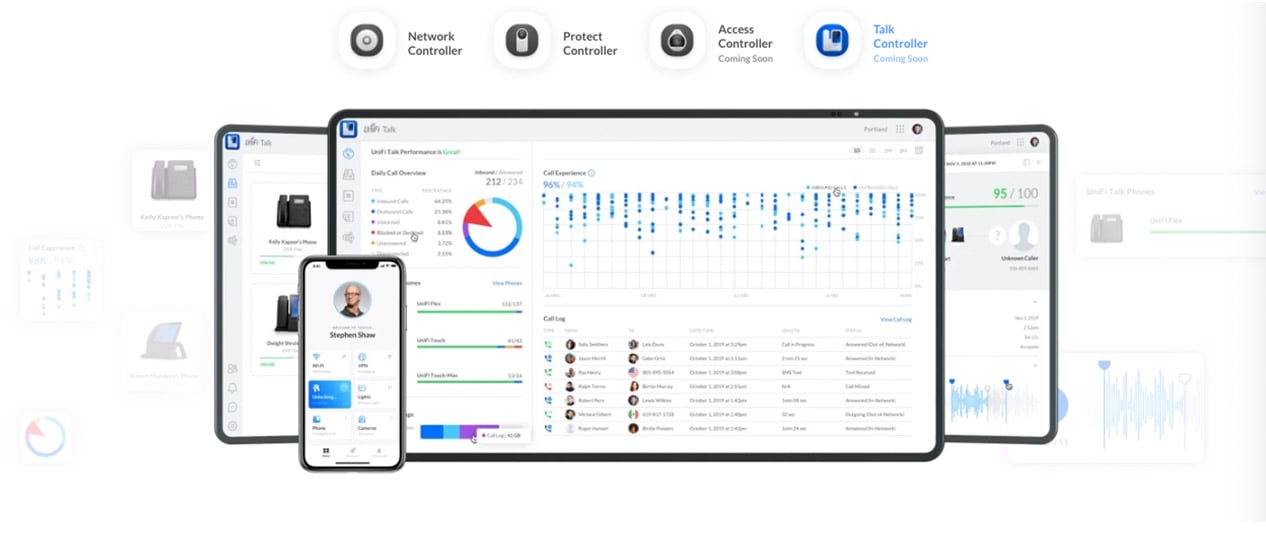Click Unknown Caller avatar on right tablet
Image resolution: width=1266 pixels, height=537 pixels.
pyautogui.click(x=1022, y=236)
